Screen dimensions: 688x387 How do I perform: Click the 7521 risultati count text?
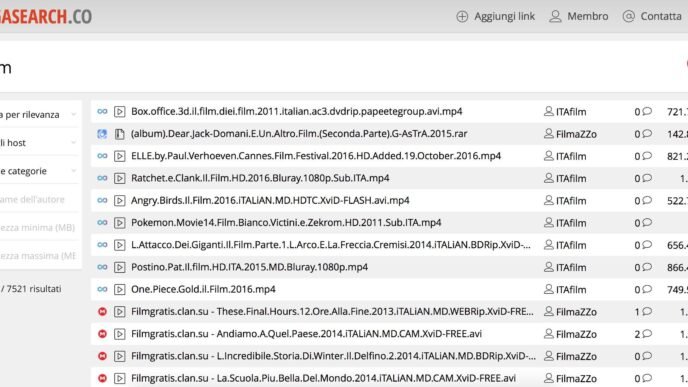pyautogui.click(x=31, y=289)
